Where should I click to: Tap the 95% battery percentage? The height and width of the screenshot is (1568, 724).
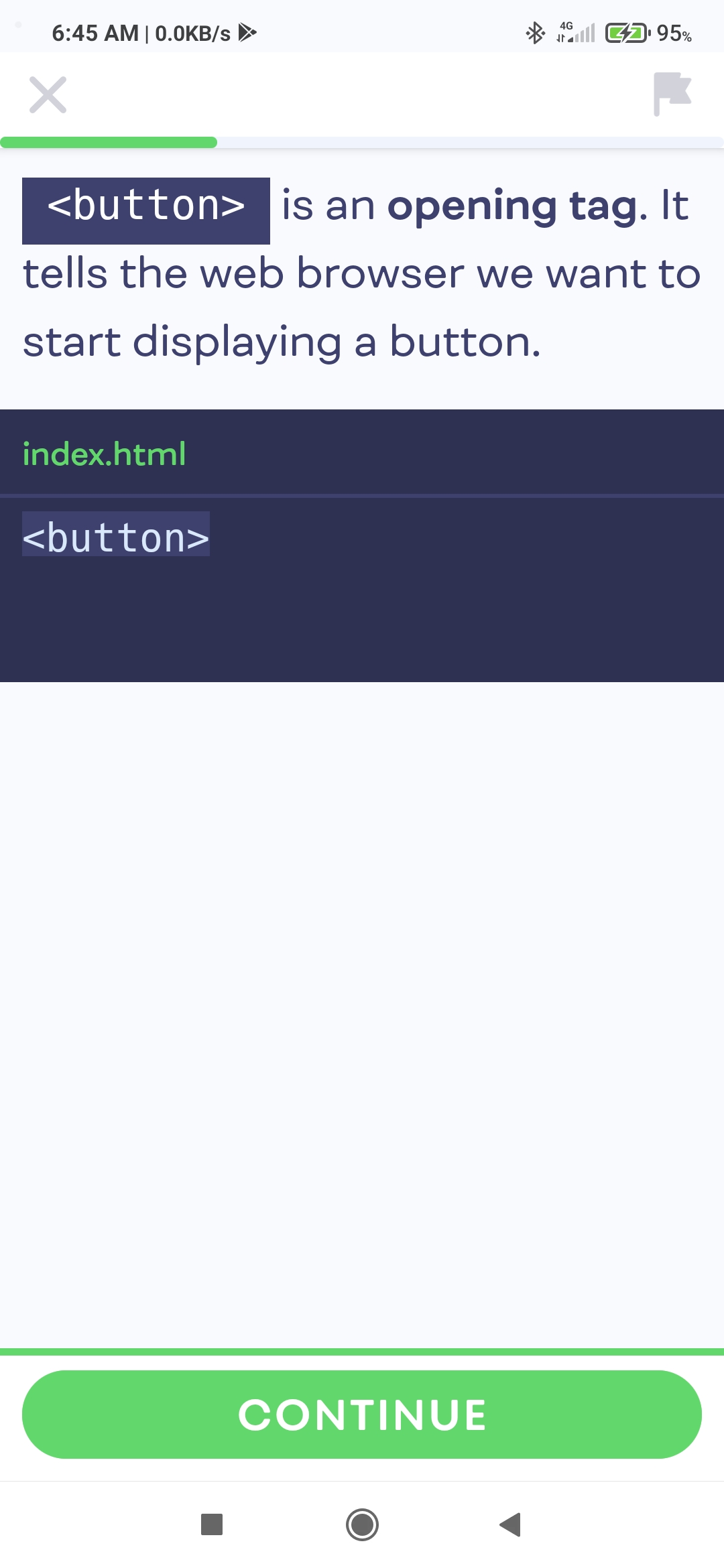674,33
